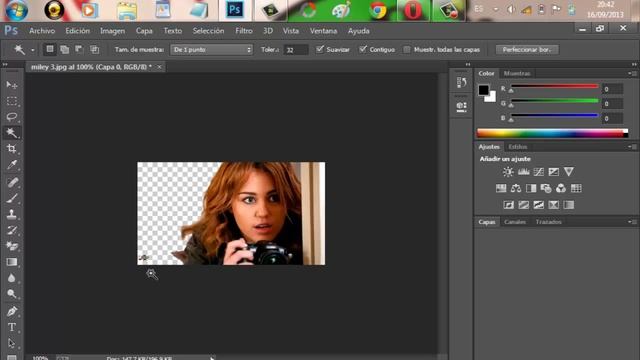Open the Selección menu
The image size is (640, 360).
pos(208,31)
